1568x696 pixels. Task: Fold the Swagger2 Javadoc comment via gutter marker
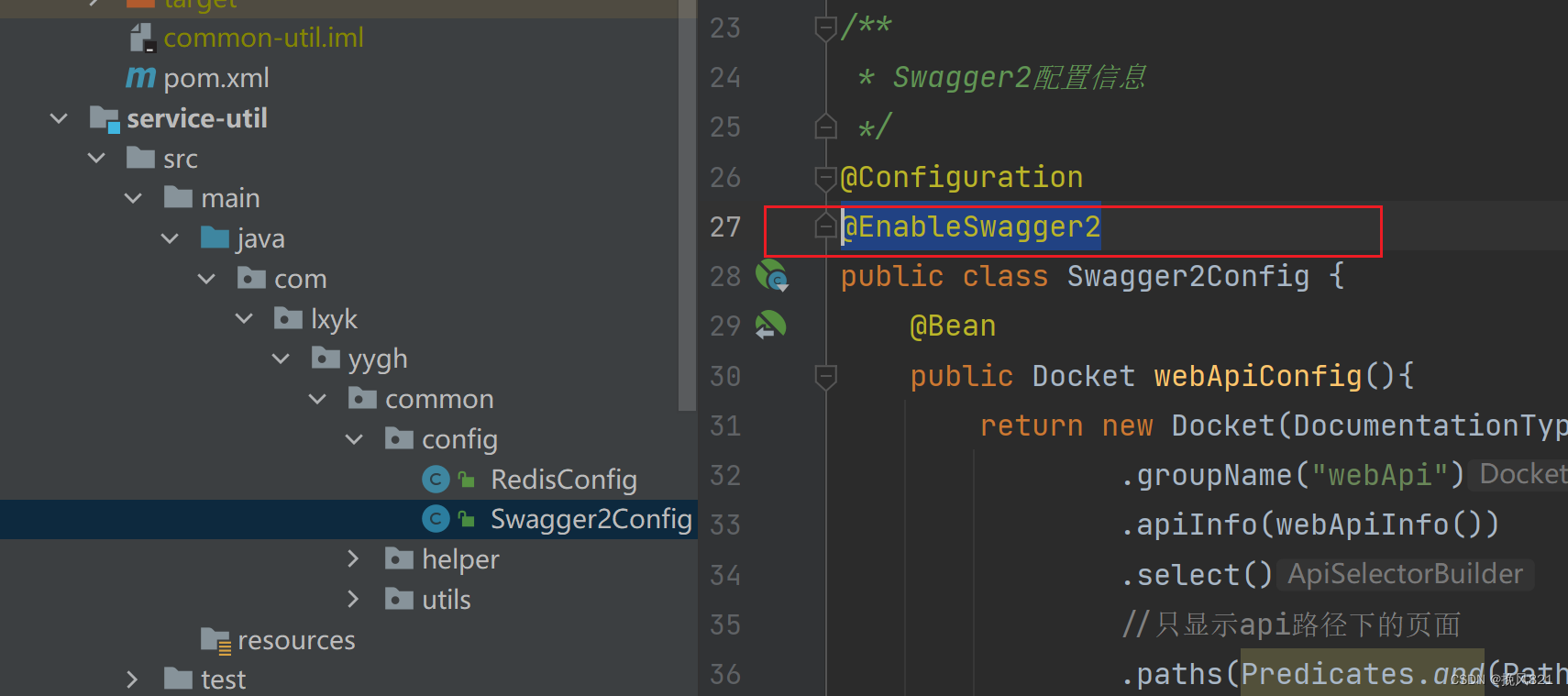[x=824, y=27]
